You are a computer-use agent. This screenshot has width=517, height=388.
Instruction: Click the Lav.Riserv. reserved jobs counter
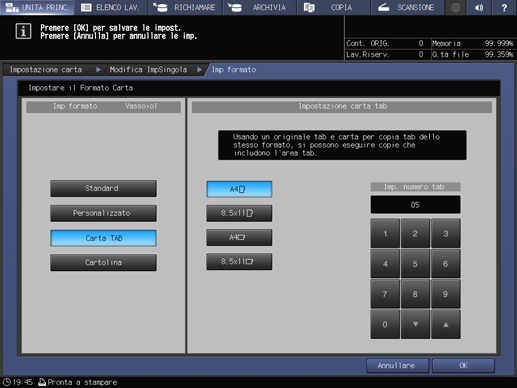pos(385,54)
